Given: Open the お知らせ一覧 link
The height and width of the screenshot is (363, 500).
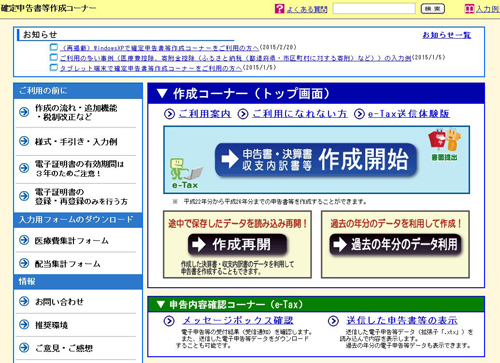Looking at the screenshot, I should [447, 35].
